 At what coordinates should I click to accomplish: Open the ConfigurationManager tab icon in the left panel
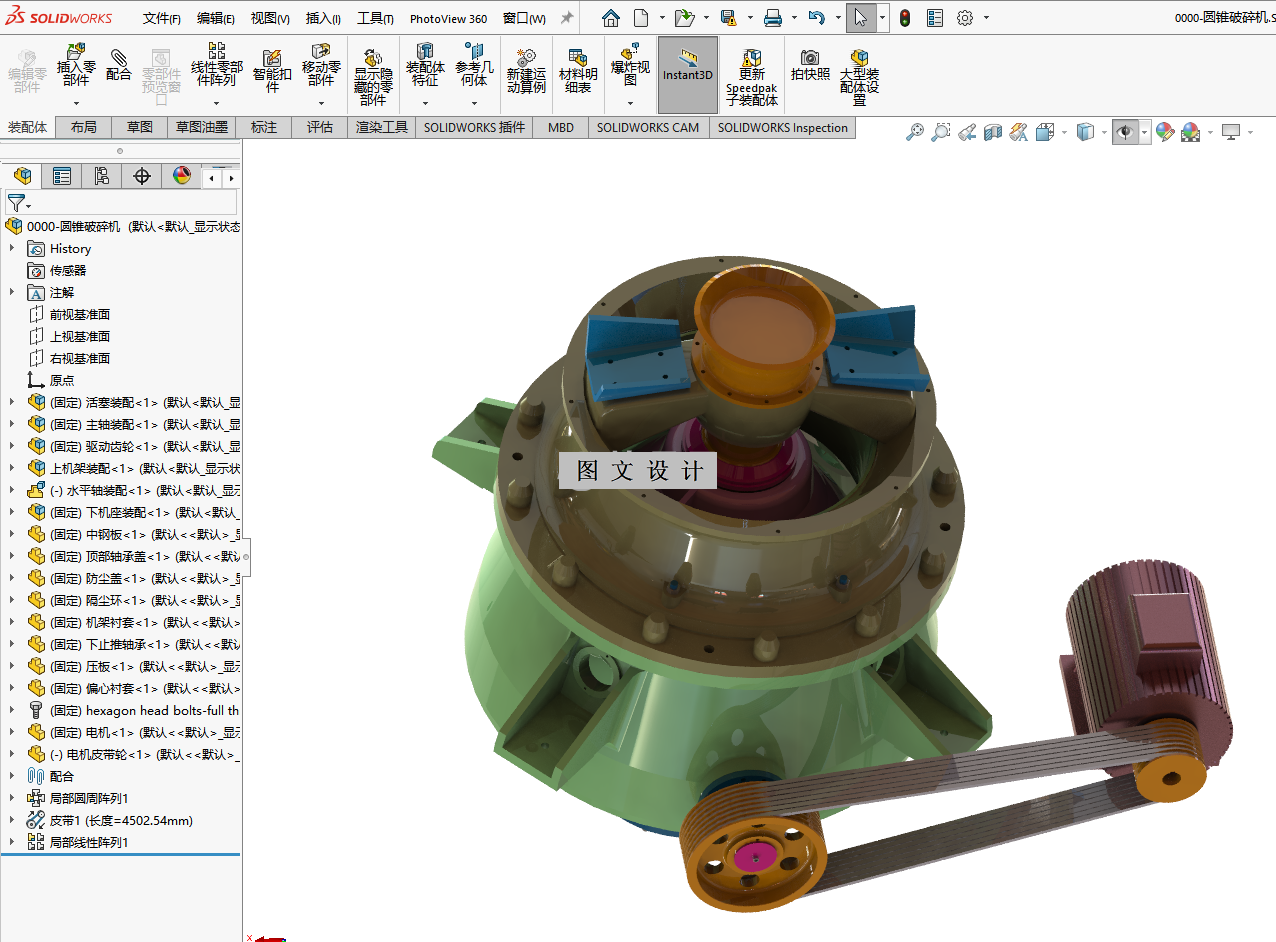point(102,177)
